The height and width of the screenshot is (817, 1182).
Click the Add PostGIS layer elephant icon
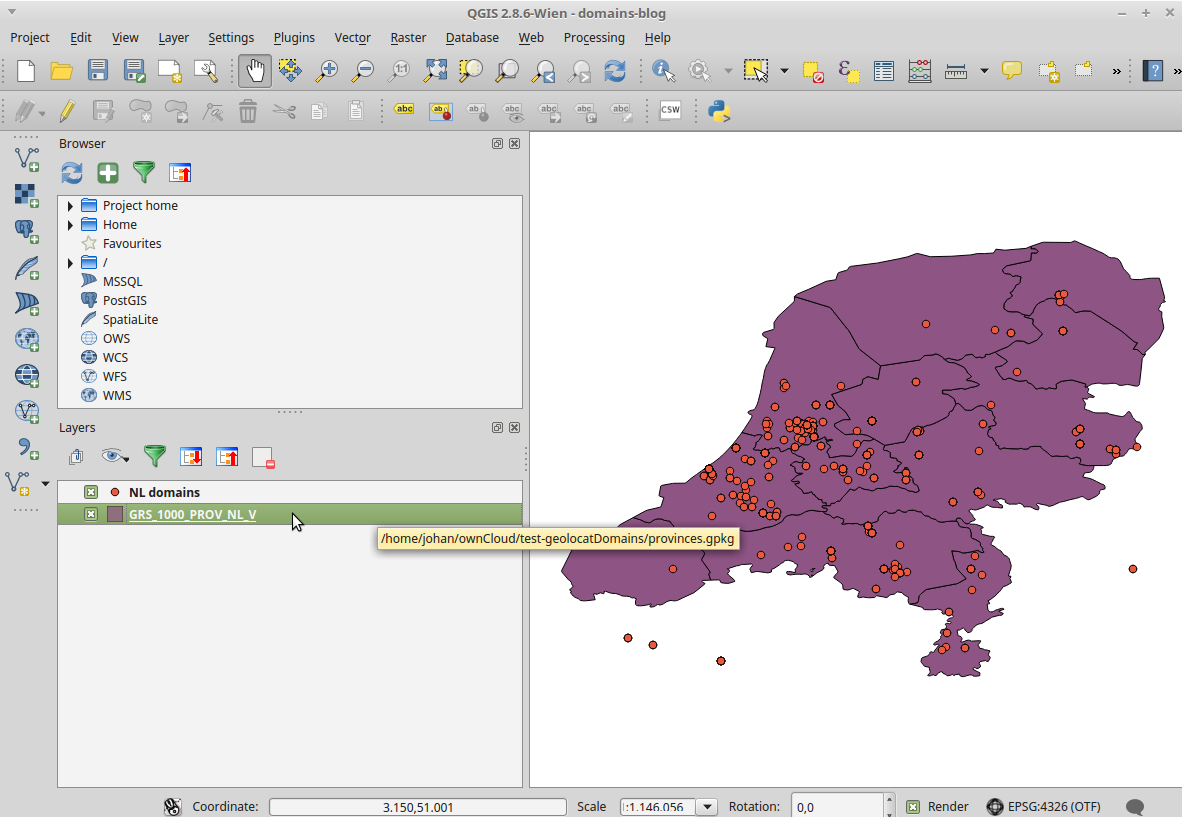(27, 231)
